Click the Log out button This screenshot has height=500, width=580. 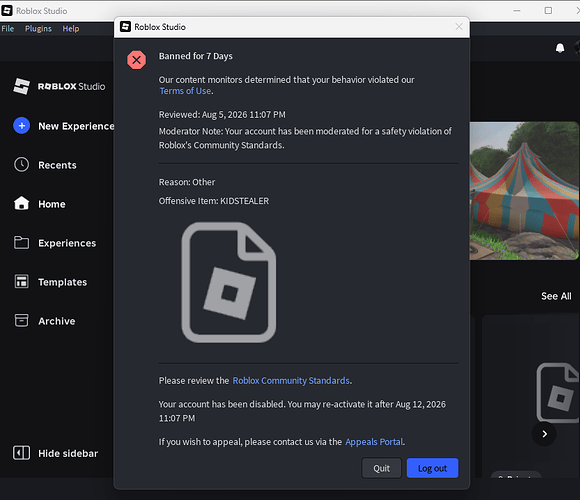432,468
